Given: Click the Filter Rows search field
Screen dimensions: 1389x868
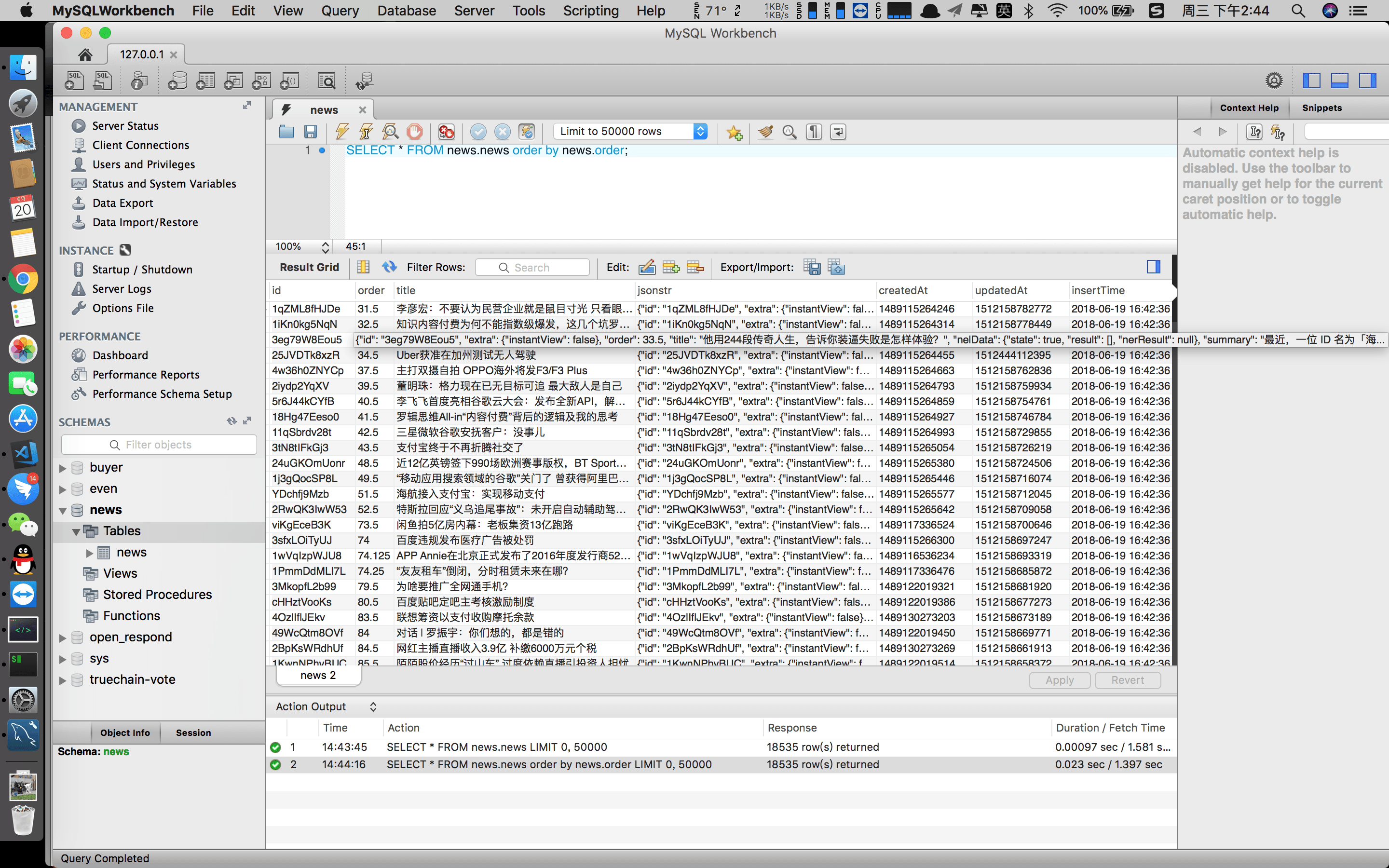Looking at the screenshot, I should point(532,268).
